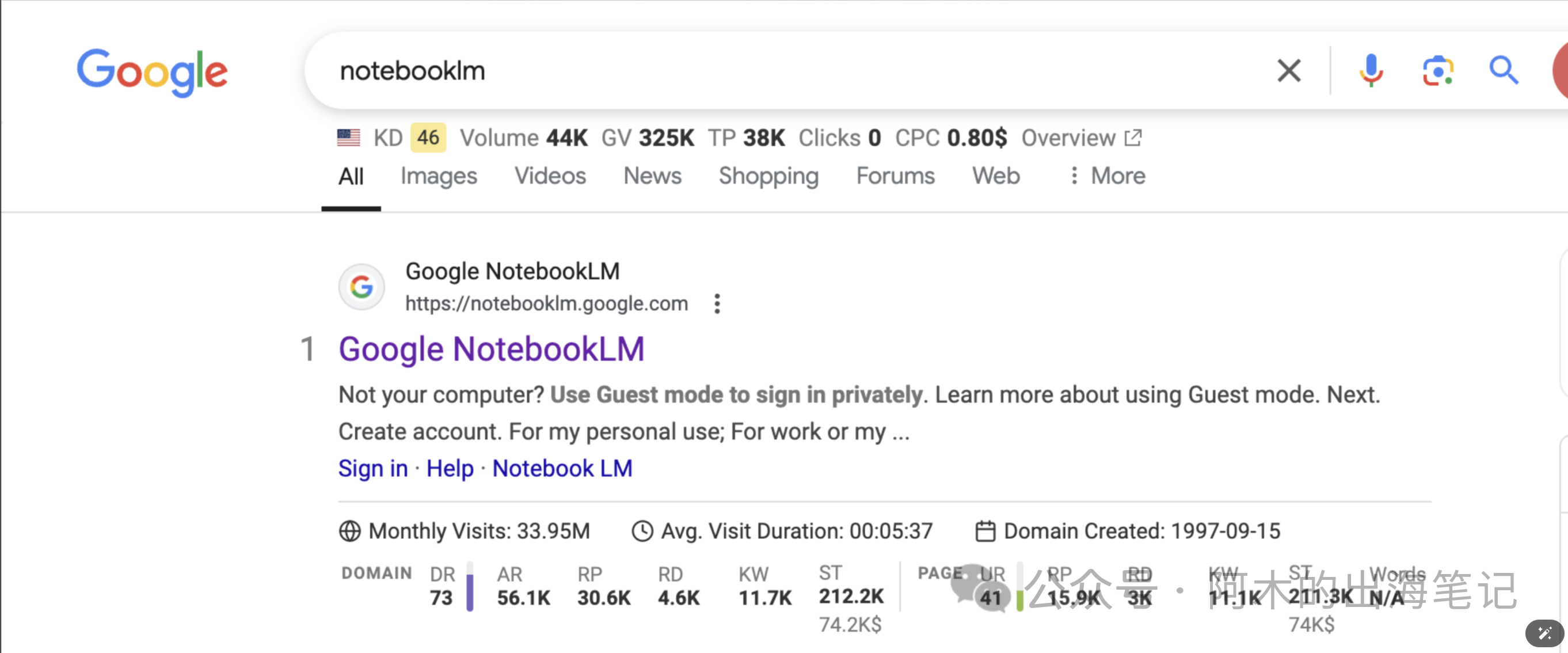The width and height of the screenshot is (1568, 653).
Task: Expand the More search filters menu
Action: pyautogui.click(x=1108, y=176)
